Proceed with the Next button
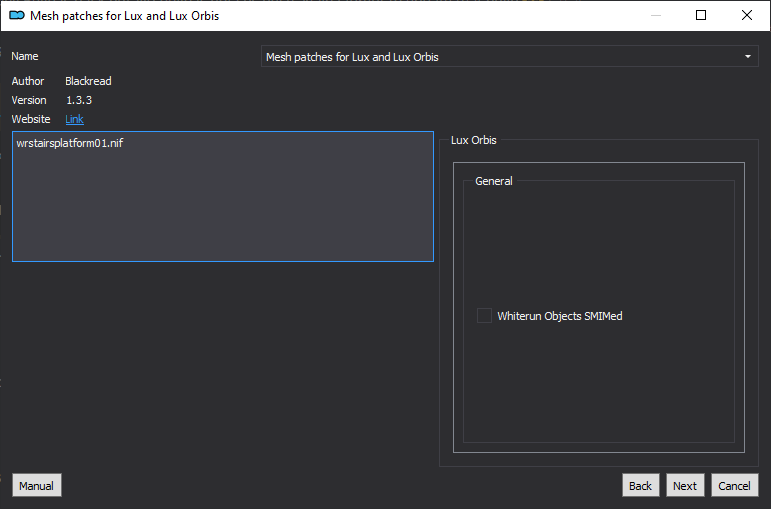The width and height of the screenshot is (771, 509). [x=685, y=485]
